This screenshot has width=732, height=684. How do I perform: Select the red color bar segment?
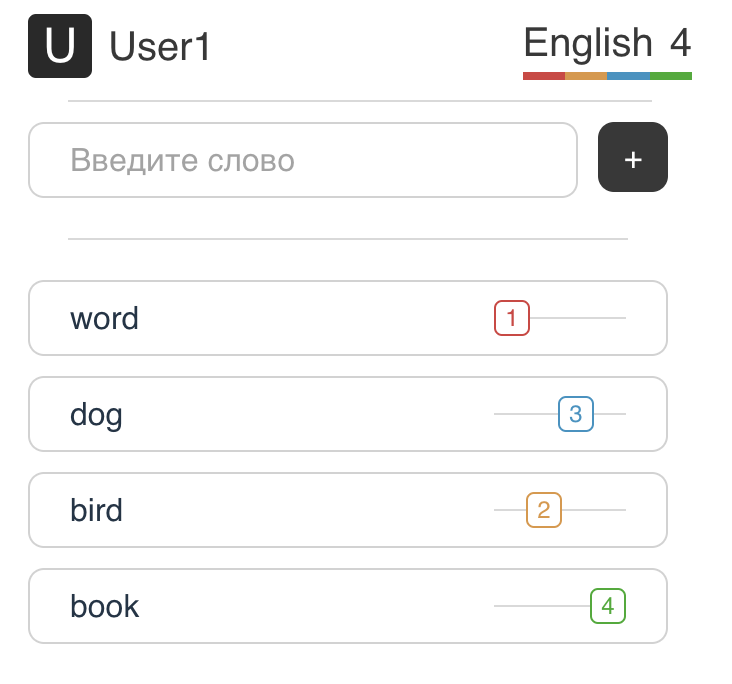pos(543,76)
